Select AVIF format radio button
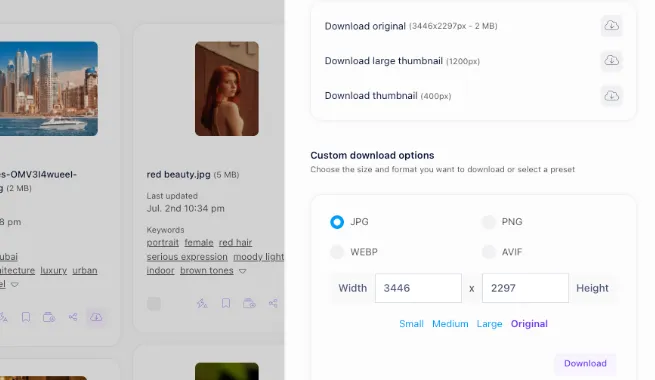 point(489,252)
